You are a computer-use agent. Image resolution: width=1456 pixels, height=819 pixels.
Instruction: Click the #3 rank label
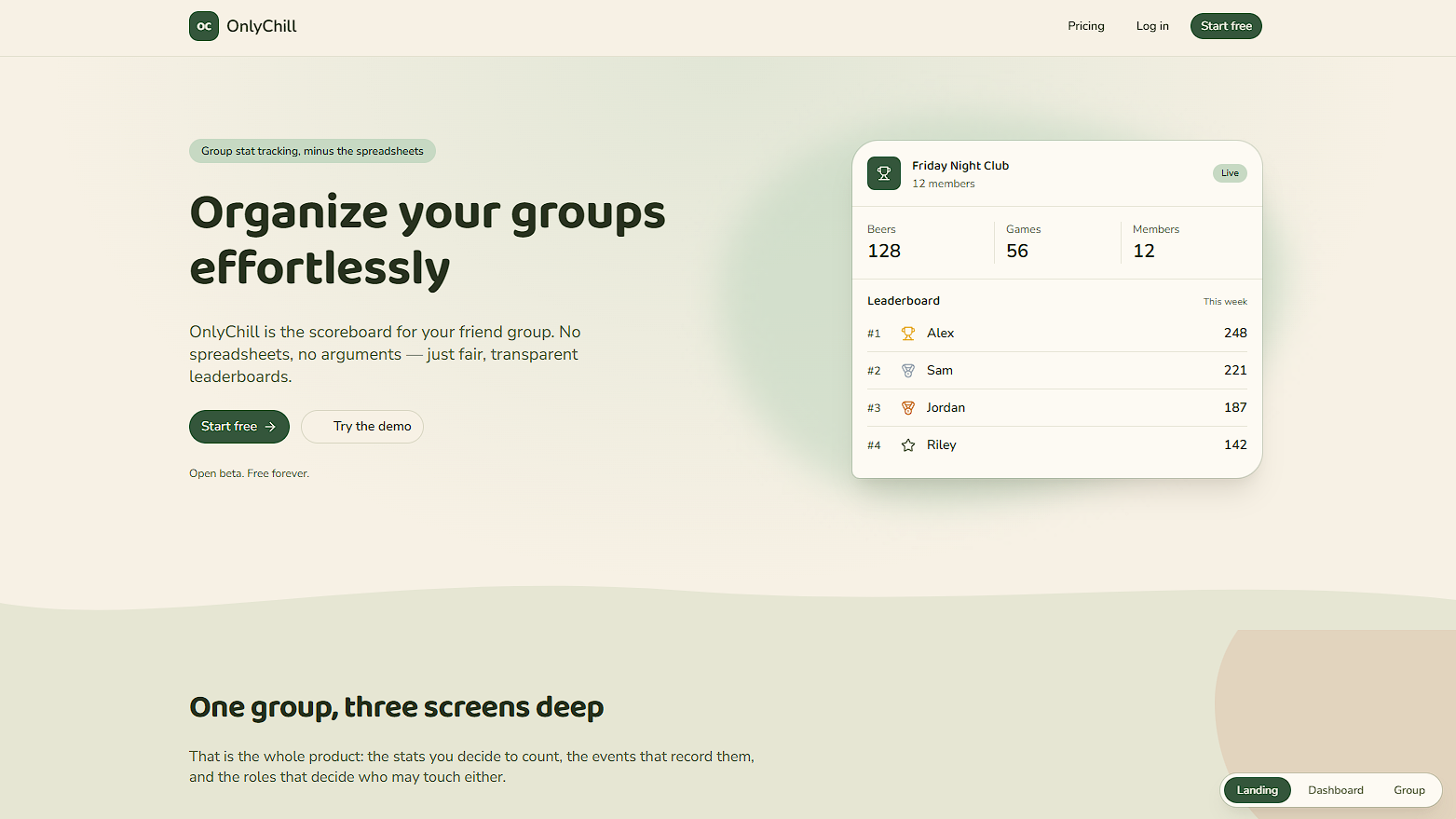(874, 408)
